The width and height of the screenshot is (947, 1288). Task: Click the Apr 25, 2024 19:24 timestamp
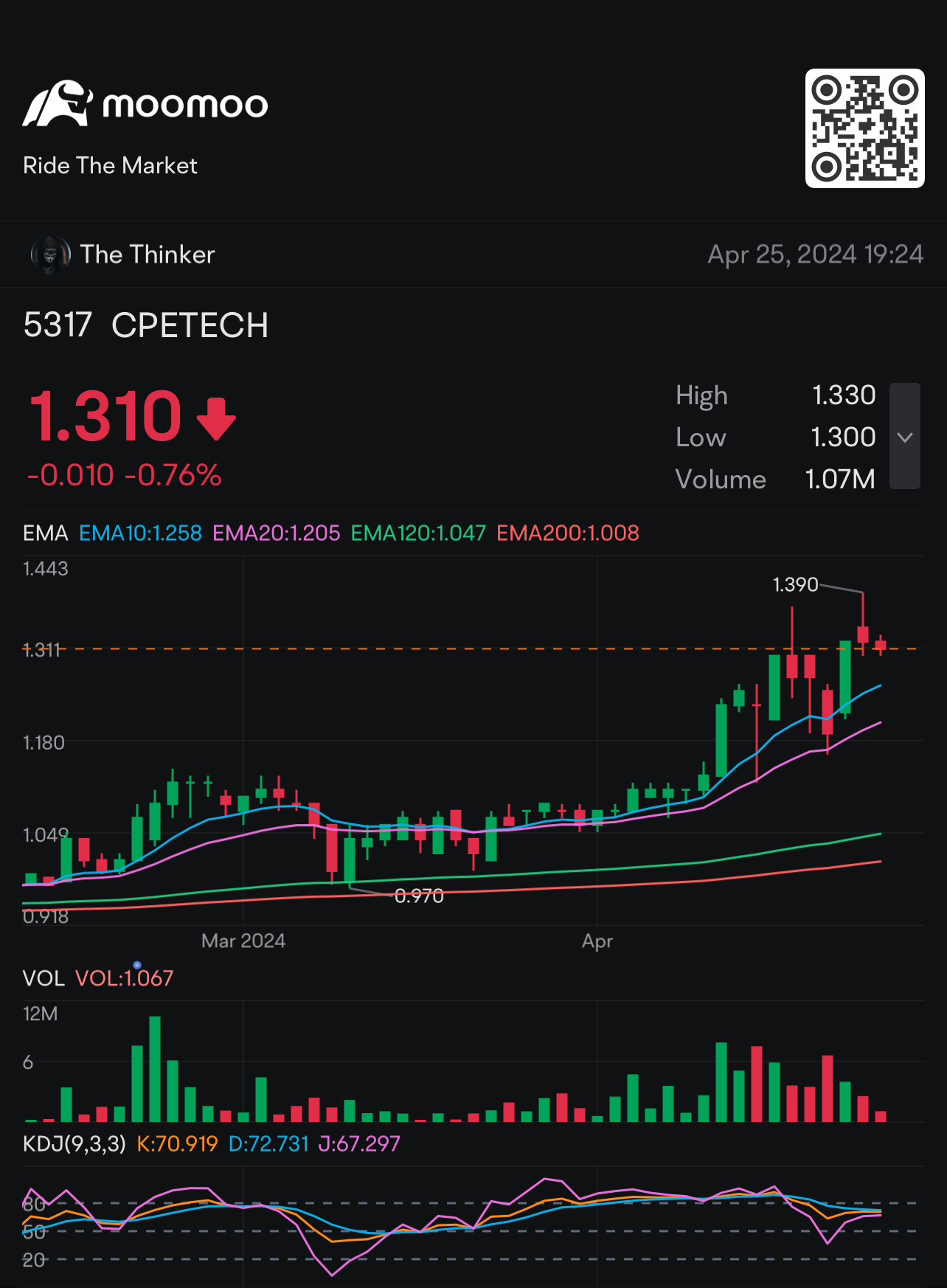pos(816,255)
